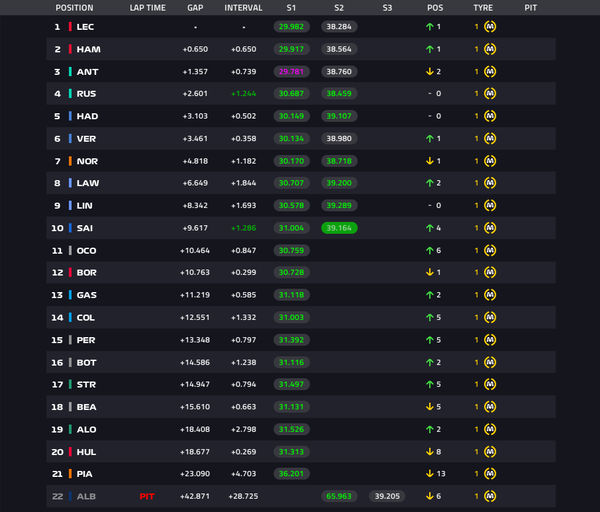Click green up arrow in HAM's row
Screen dimensions: 600x512
[x=430, y=49]
